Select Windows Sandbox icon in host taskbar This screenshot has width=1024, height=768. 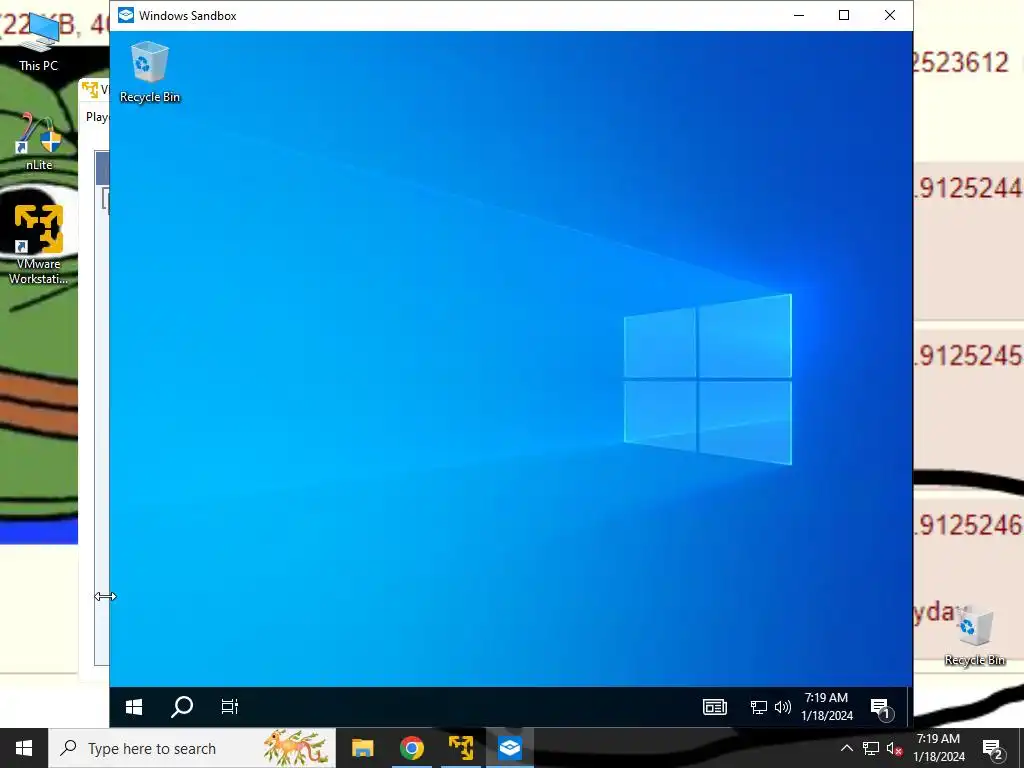coord(509,748)
